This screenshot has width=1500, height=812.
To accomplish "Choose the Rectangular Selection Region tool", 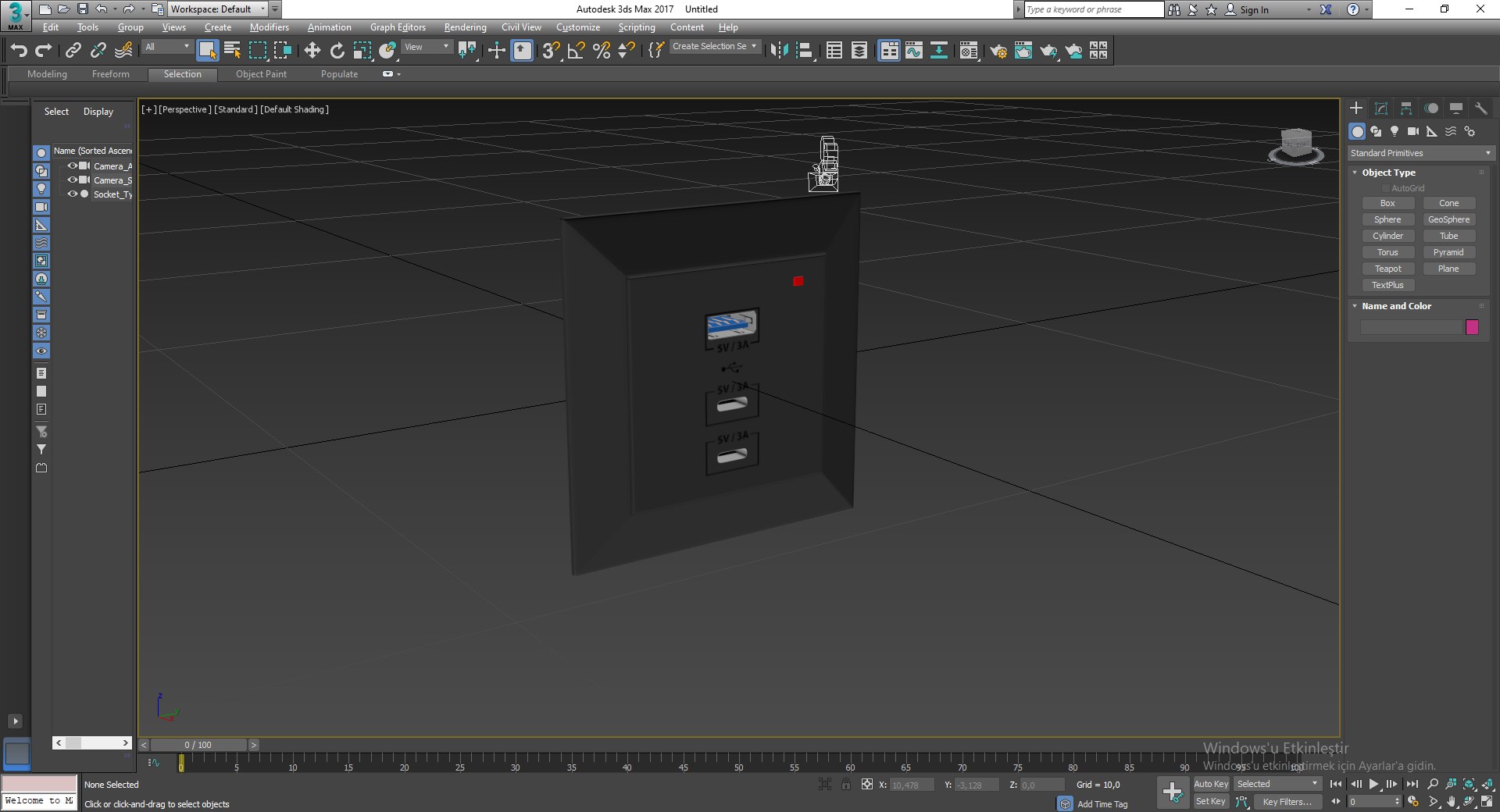I will [x=257, y=51].
